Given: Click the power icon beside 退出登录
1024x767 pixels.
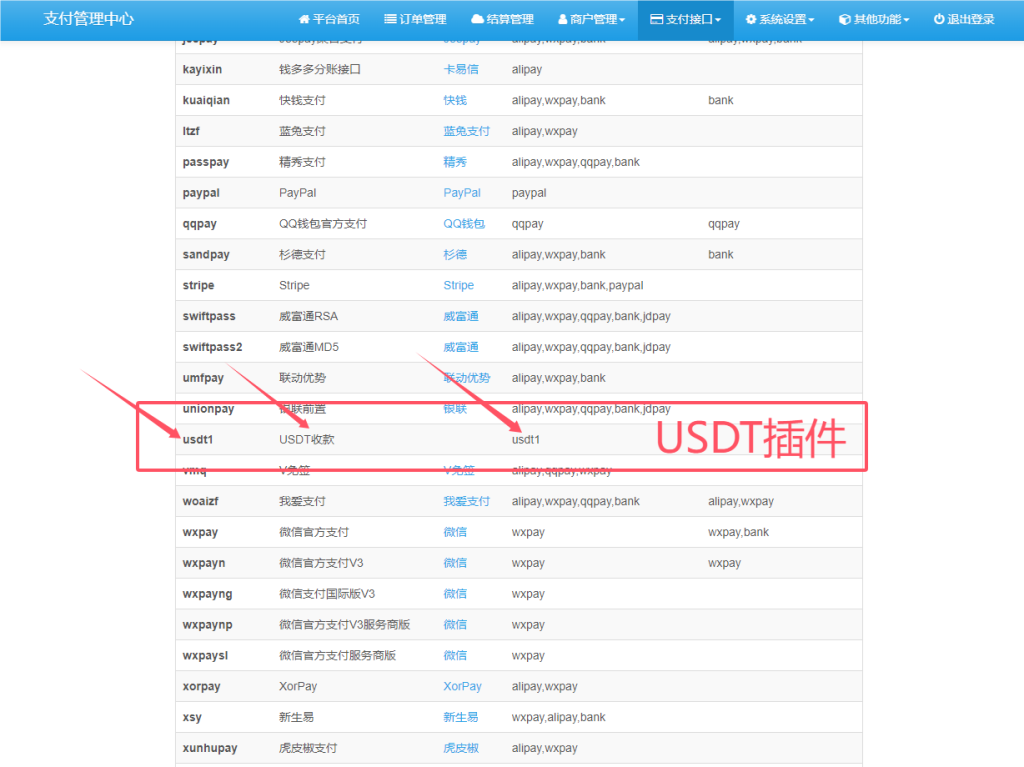Looking at the screenshot, I should click(x=938, y=19).
